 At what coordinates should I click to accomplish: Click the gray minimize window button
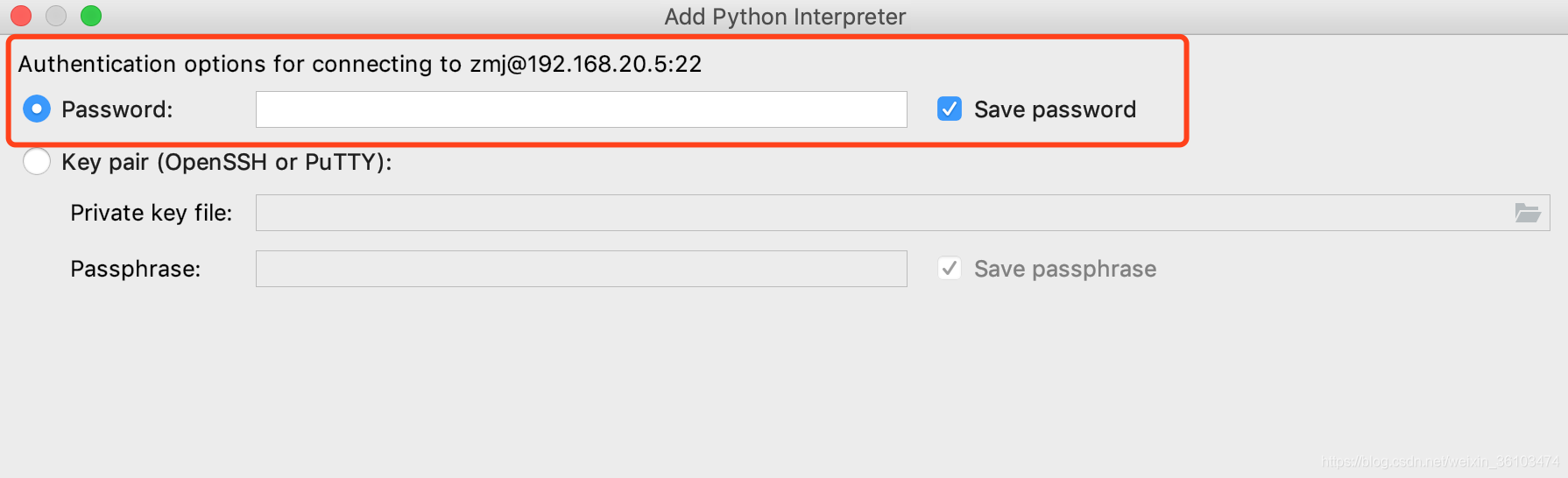tap(56, 16)
